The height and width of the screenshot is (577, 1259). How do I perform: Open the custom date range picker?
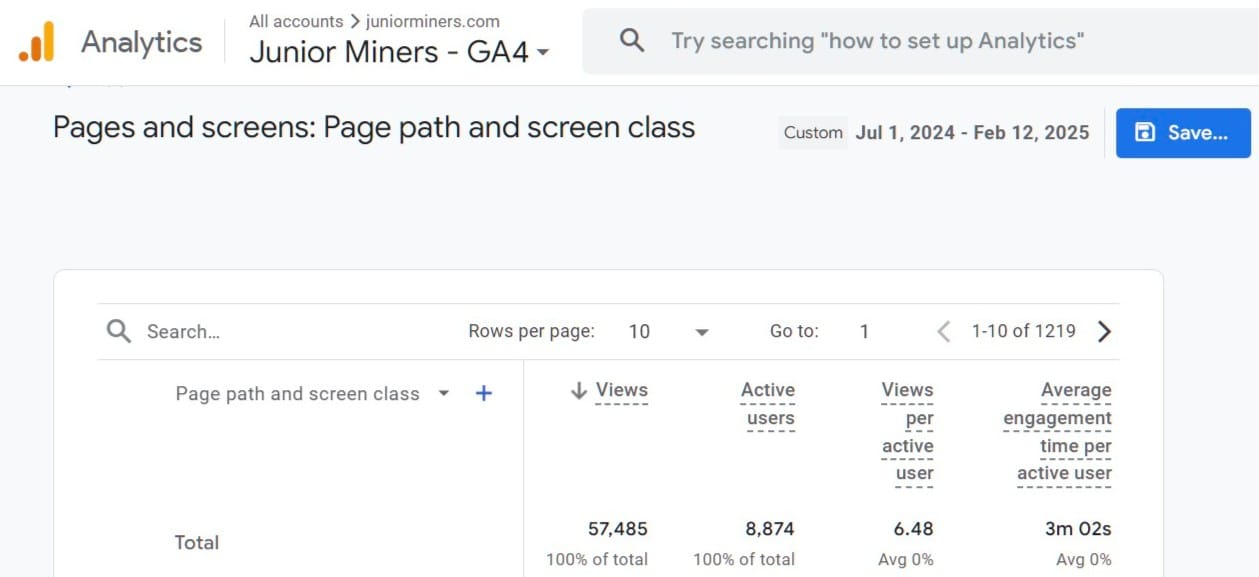pyautogui.click(x=971, y=133)
